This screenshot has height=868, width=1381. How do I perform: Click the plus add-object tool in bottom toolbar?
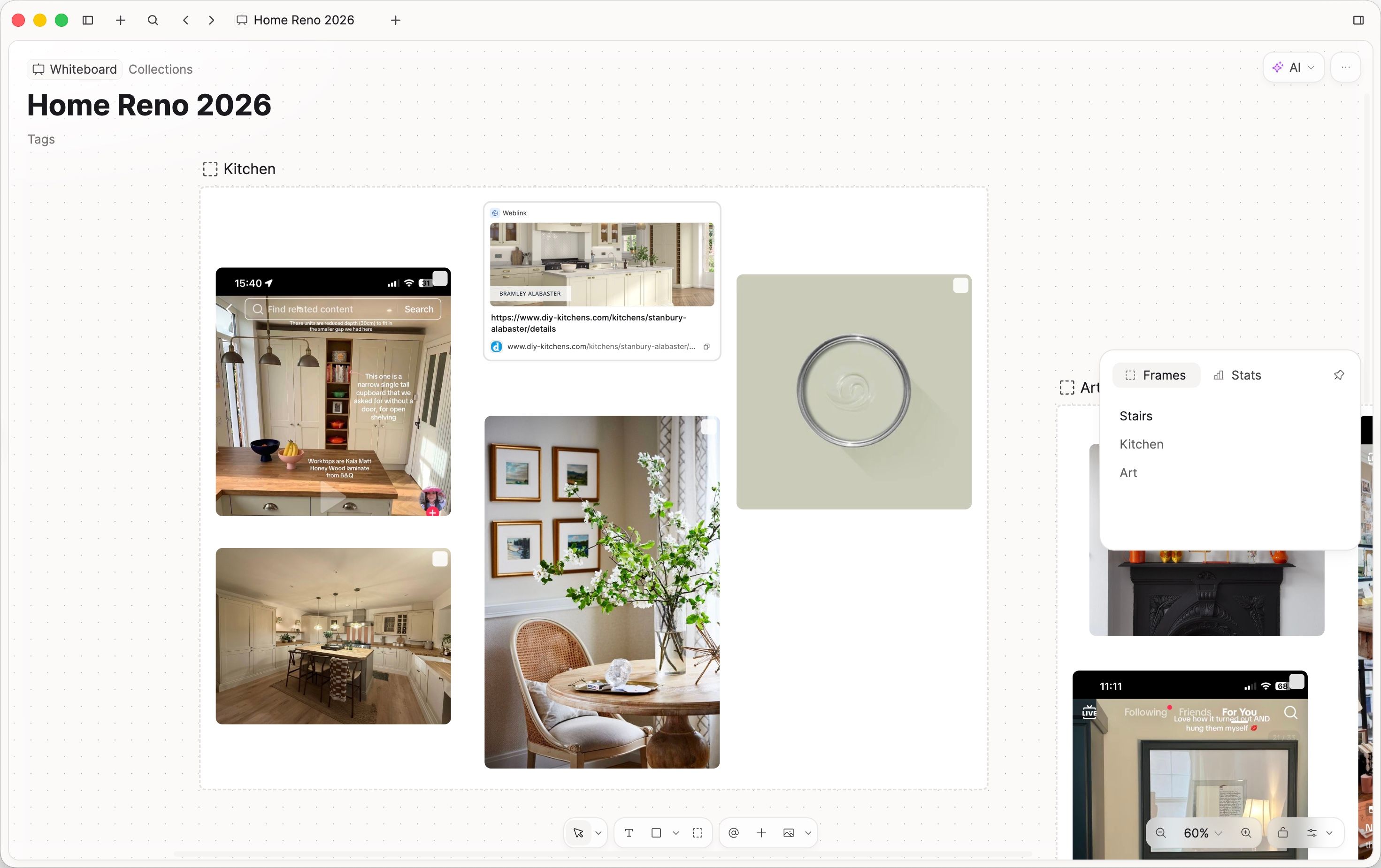click(761, 833)
